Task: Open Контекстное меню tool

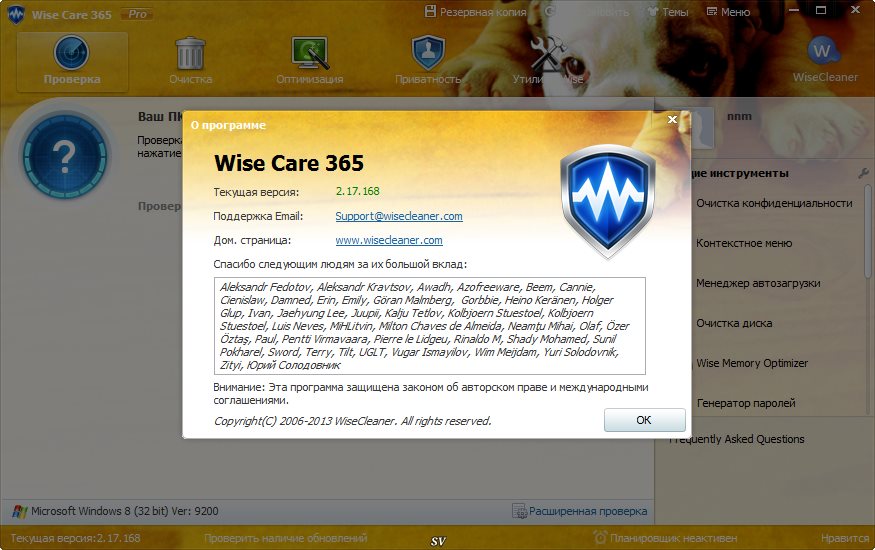Action: 744,243
